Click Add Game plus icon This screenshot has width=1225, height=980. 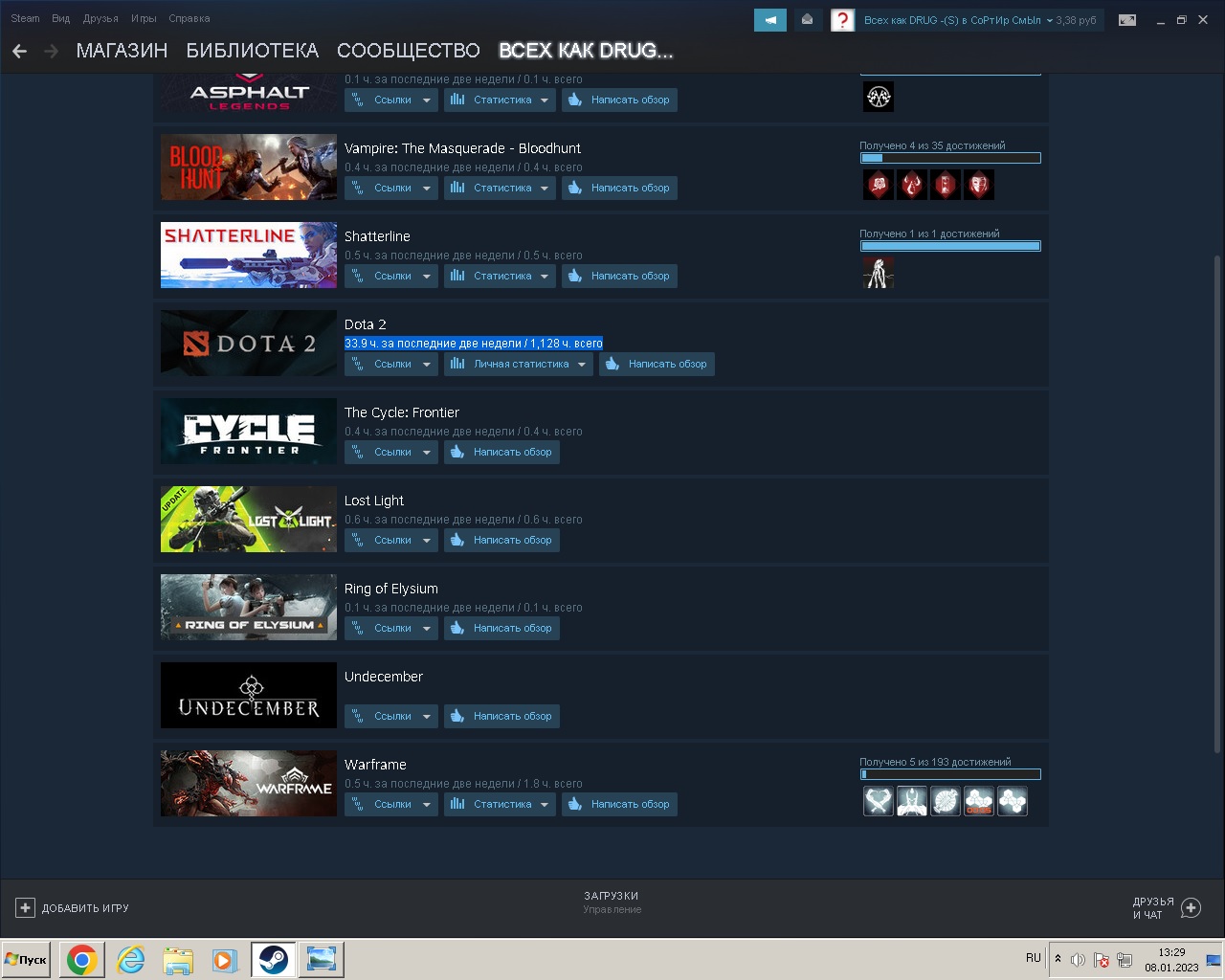(x=25, y=908)
